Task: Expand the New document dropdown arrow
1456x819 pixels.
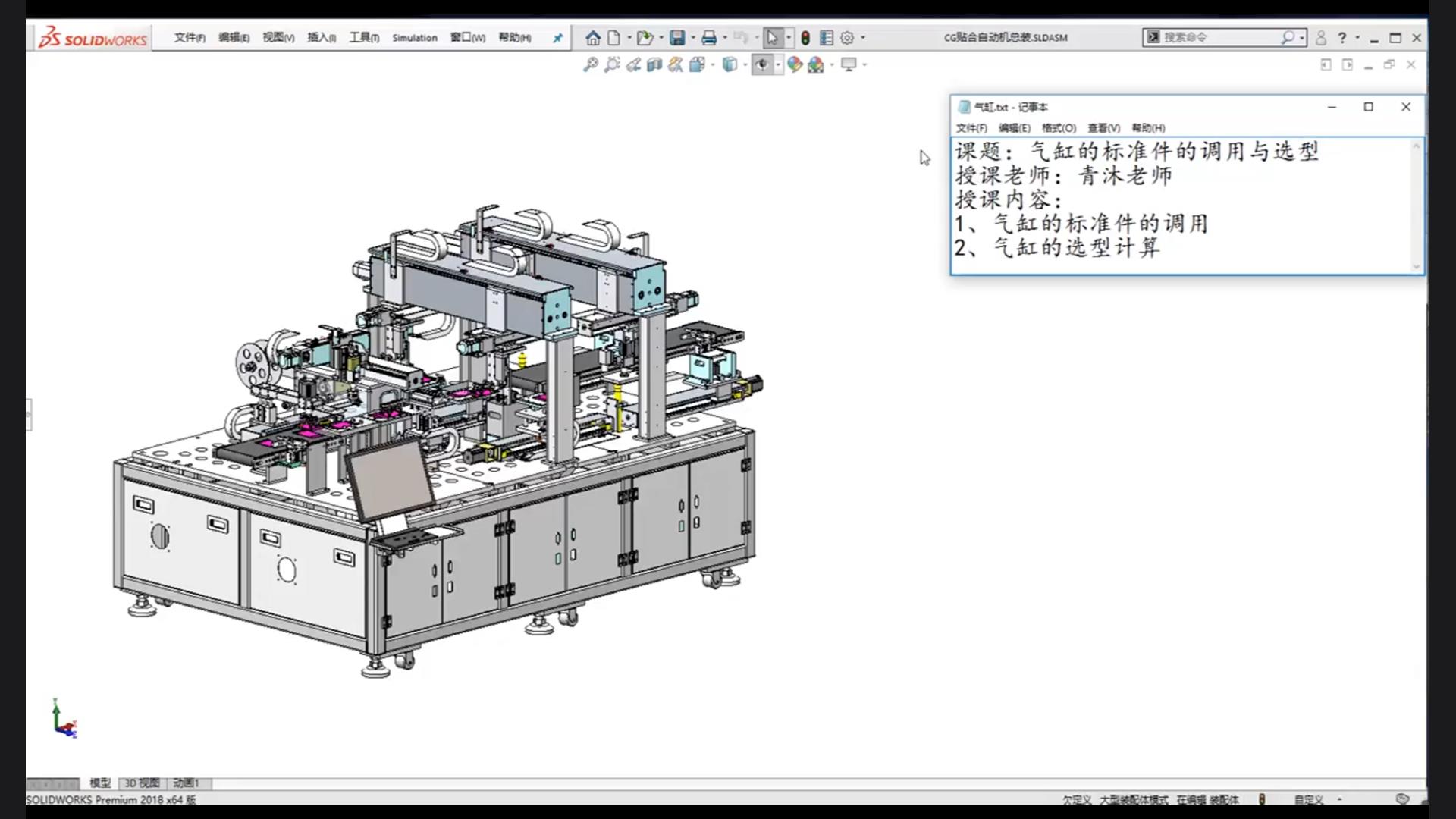Action: [x=629, y=38]
